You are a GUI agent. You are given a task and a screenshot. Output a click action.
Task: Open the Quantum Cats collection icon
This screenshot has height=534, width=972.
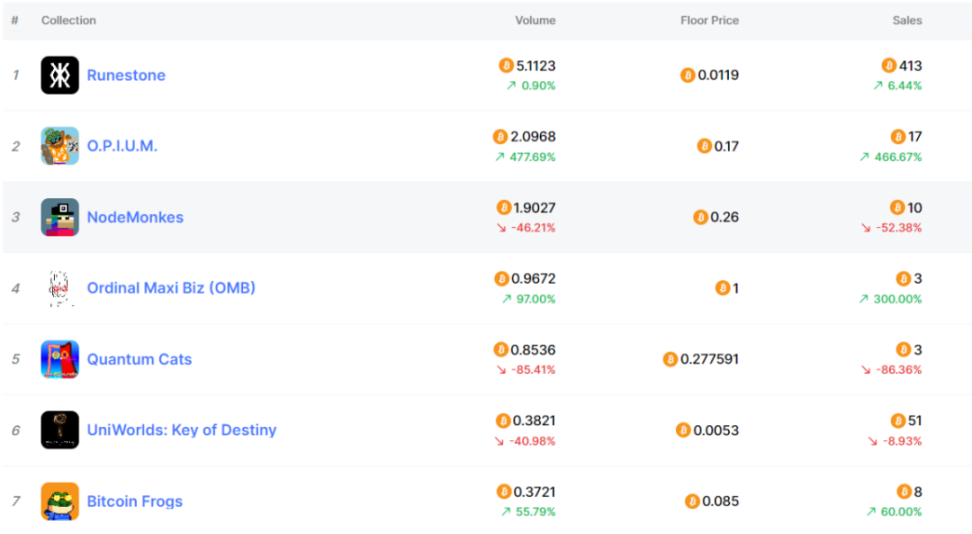[60, 359]
